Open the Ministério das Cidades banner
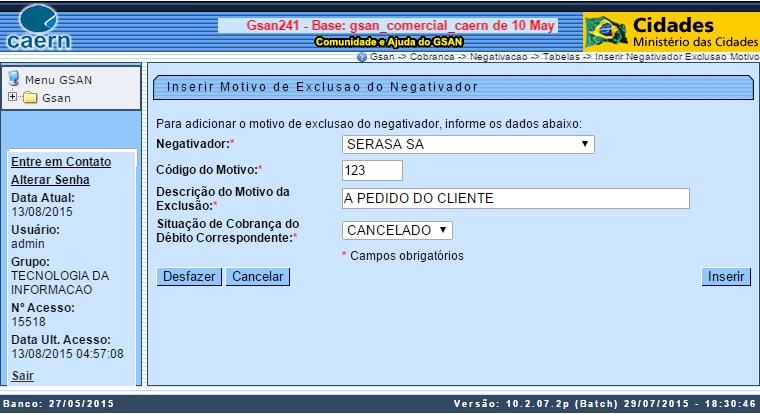This screenshot has width=760, height=414. 671,32
